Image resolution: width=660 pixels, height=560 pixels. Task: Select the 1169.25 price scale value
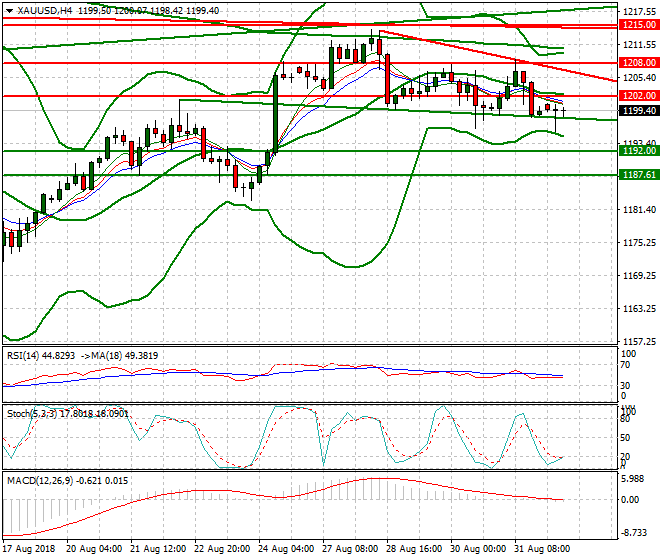point(639,276)
